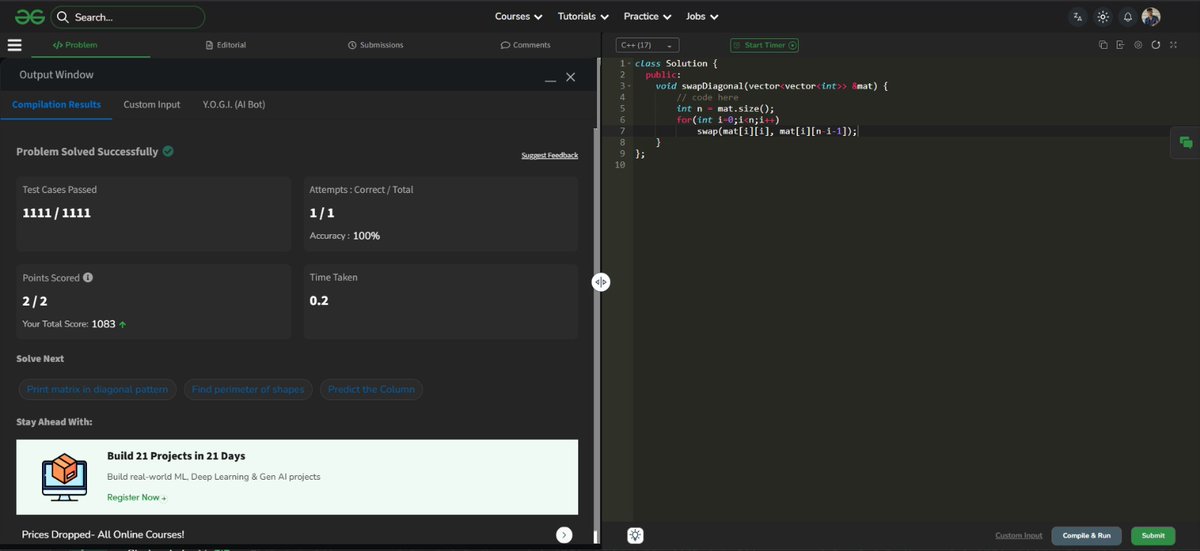Click 'Prices Dropped- All Online Courses!' text
Image resolution: width=1200 pixels, height=551 pixels.
103,535
